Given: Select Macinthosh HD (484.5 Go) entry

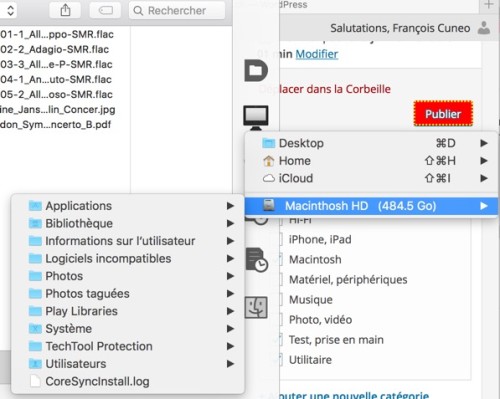Looking at the screenshot, I should pyautogui.click(x=372, y=206).
